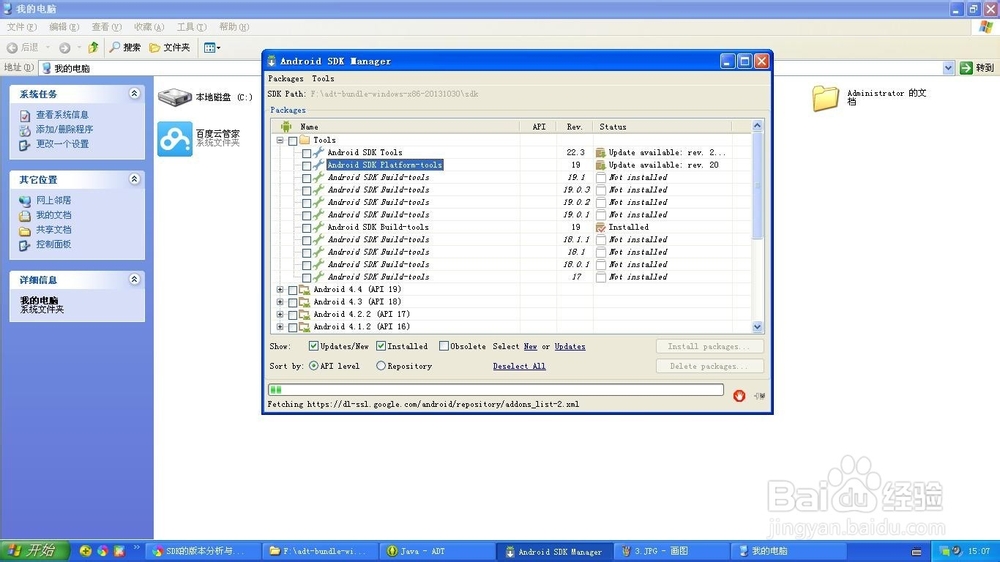The image size is (1000, 562).
Task: Collapse the Other Places panel chevron
Action: [x=134, y=179]
